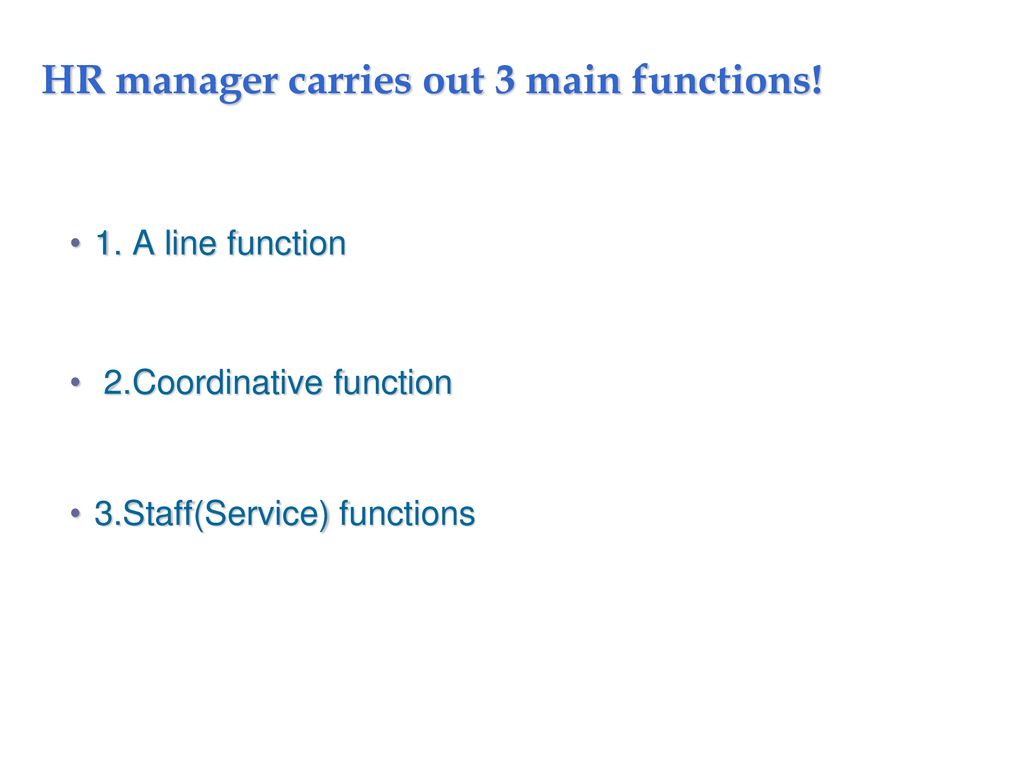Click the word 'function' after 'Coordinative'
The width and height of the screenshot is (1024, 768).
(x=392, y=383)
